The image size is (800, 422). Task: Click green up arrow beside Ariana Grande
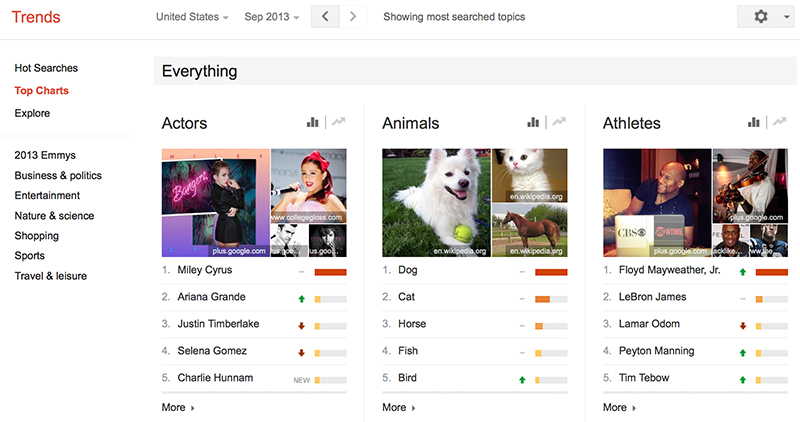(302, 299)
